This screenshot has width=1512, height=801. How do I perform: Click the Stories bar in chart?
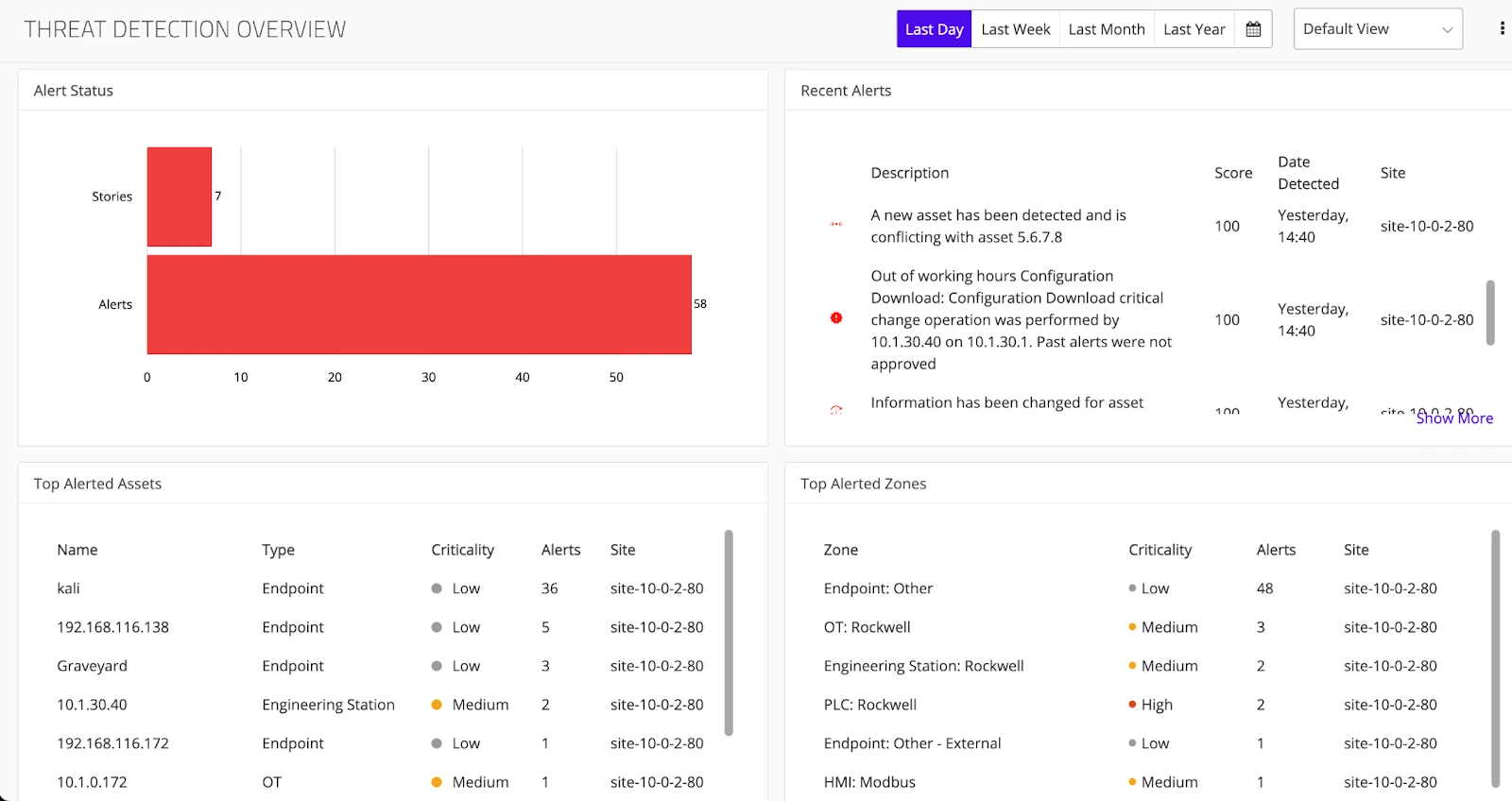(x=179, y=196)
